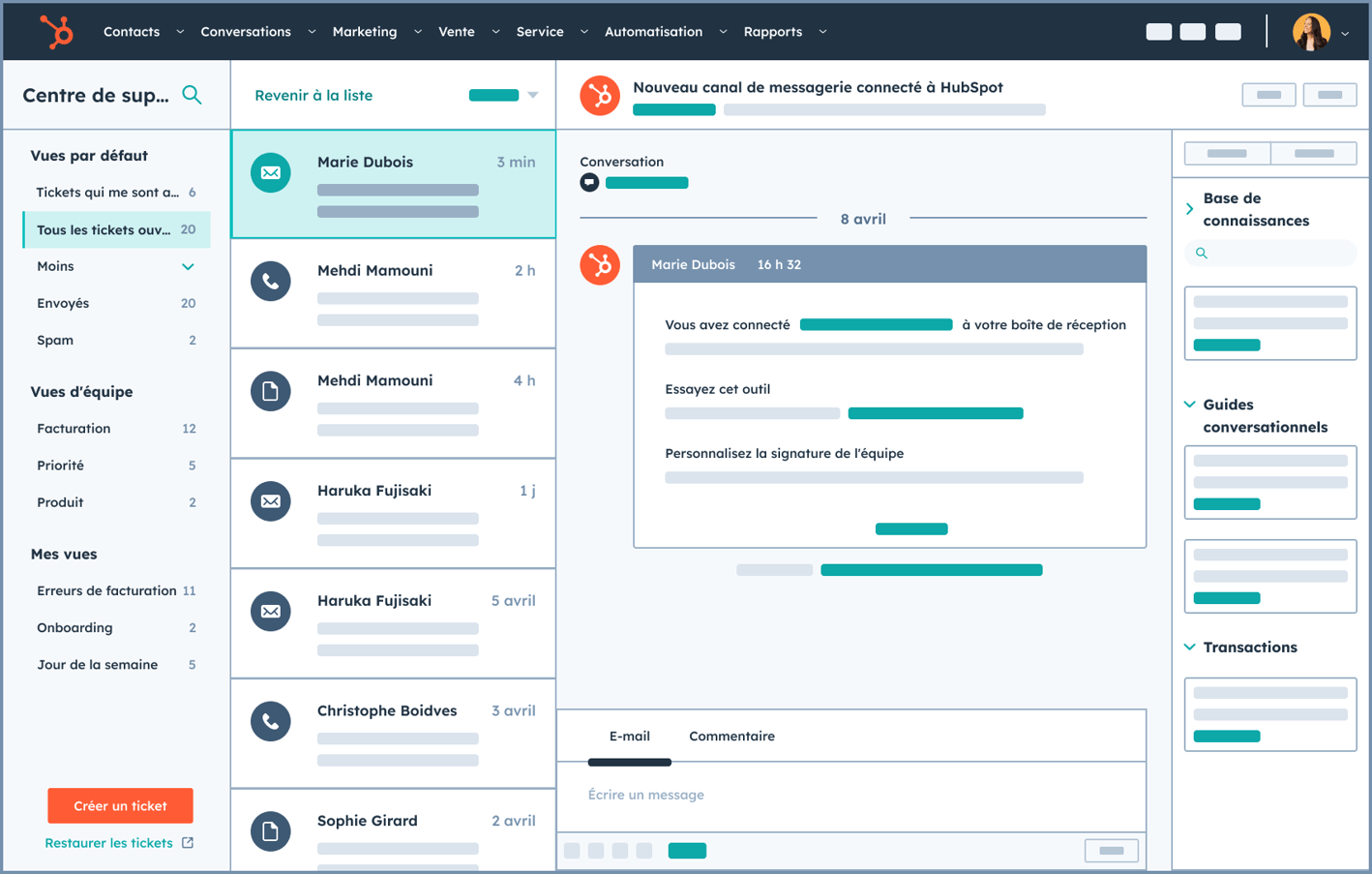This screenshot has width=1372, height=874.
Task: Open the Automatisation menu
Action: (x=651, y=31)
